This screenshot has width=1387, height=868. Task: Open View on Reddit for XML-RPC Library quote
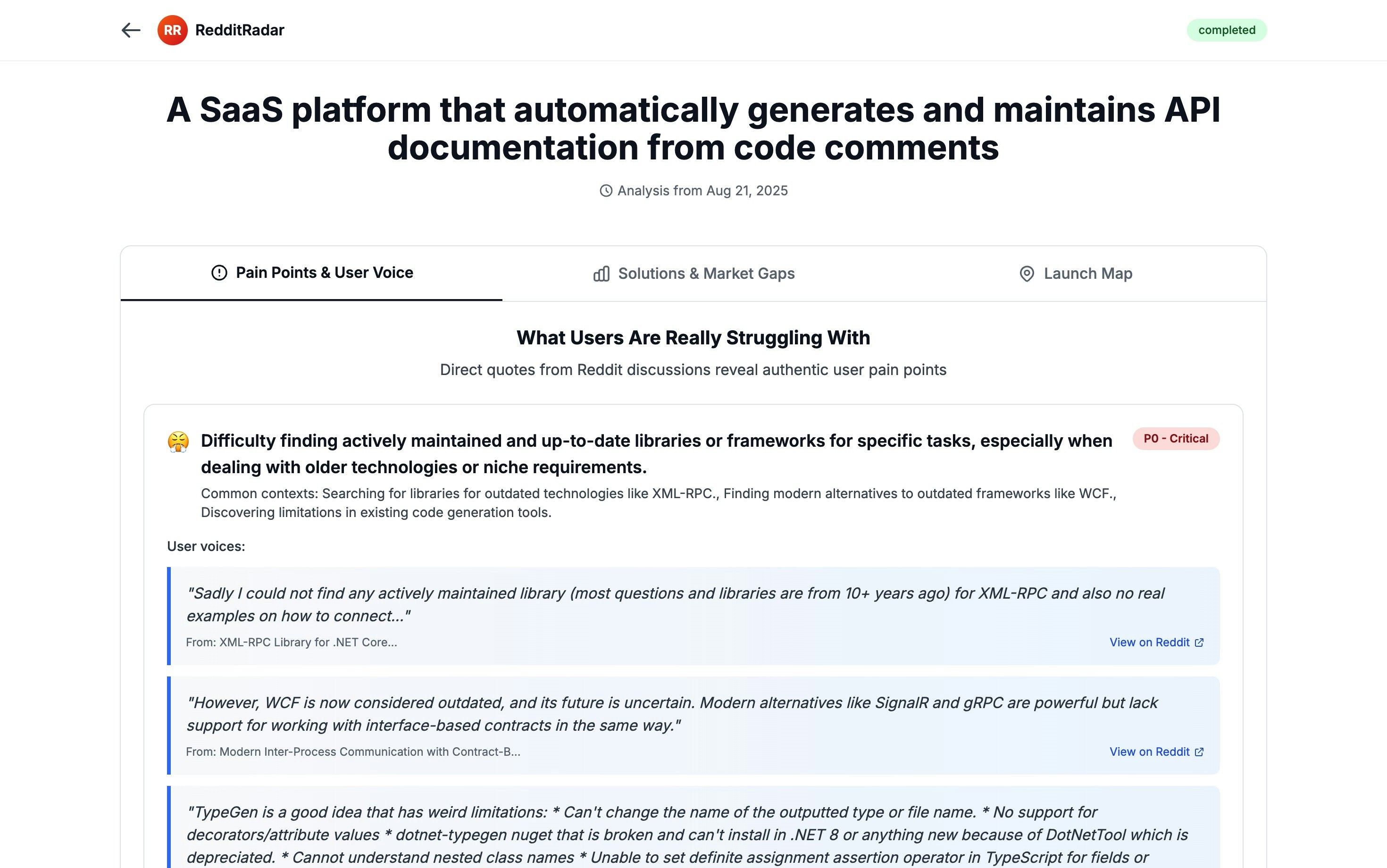coord(1156,643)
